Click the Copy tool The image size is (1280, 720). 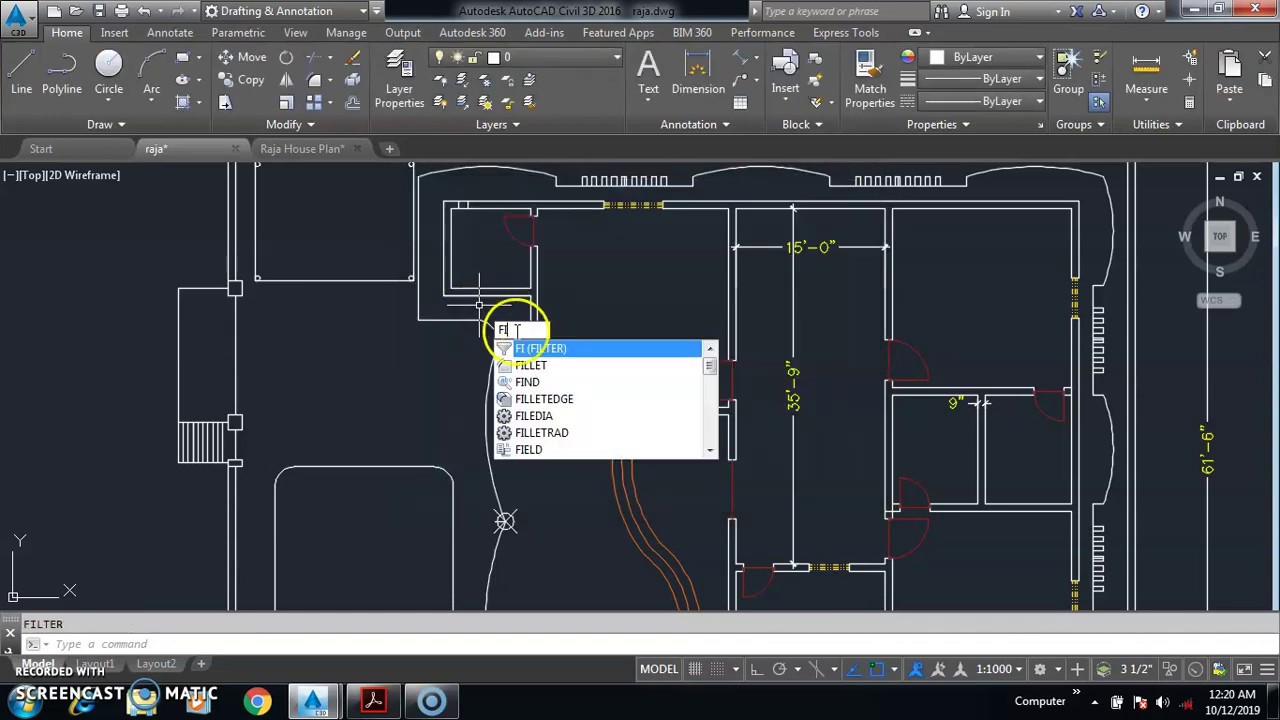point(241,80)
